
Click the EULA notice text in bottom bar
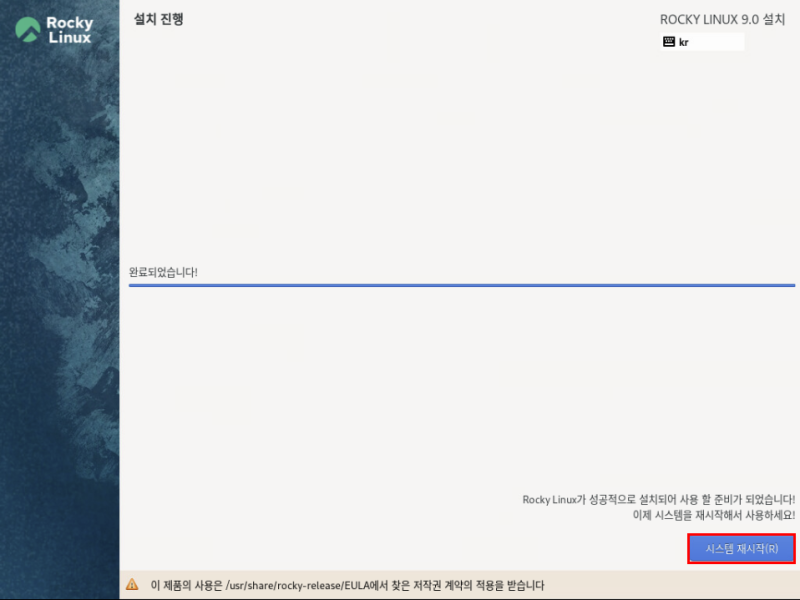coord(347,585)
